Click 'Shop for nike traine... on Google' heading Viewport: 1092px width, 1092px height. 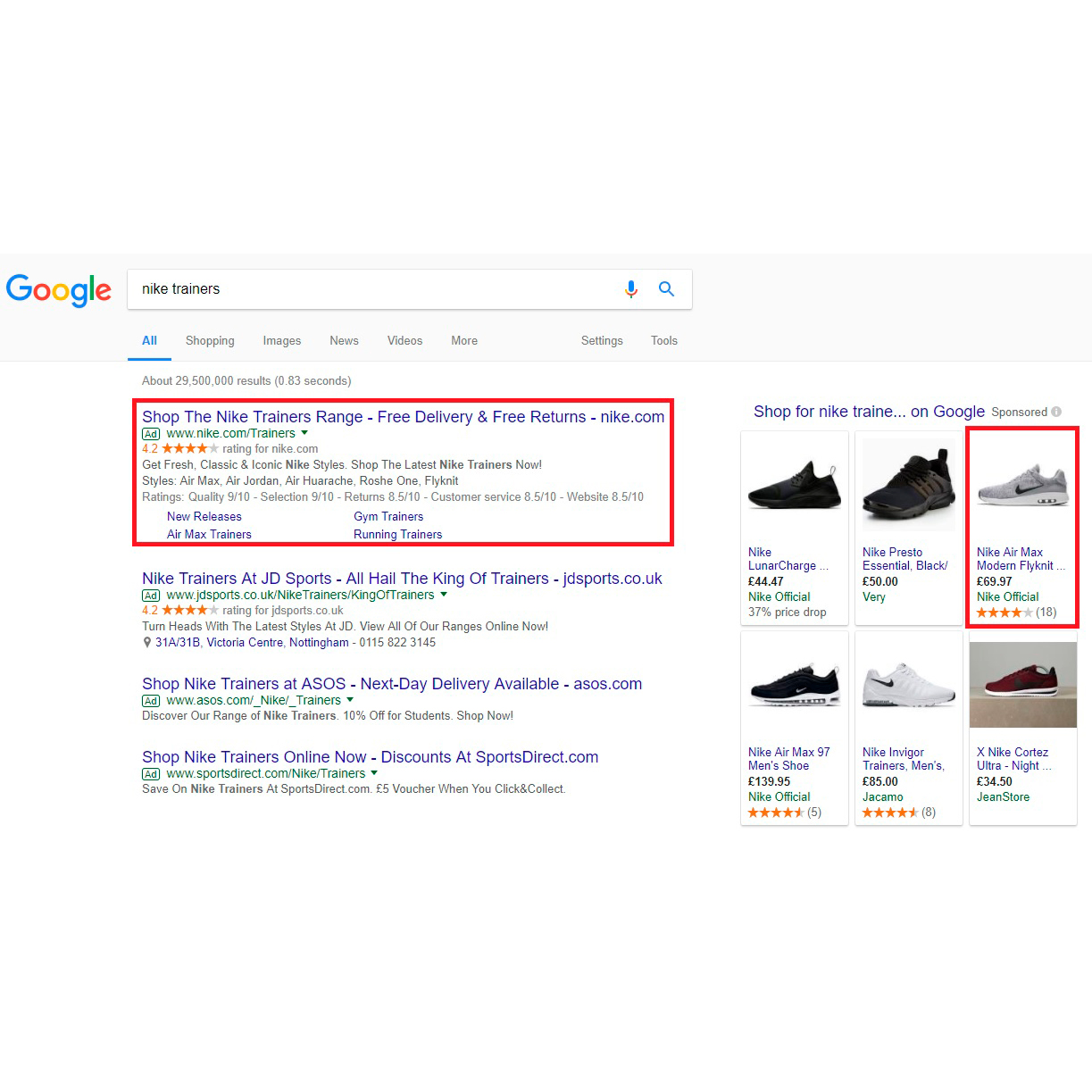(869, 412)
